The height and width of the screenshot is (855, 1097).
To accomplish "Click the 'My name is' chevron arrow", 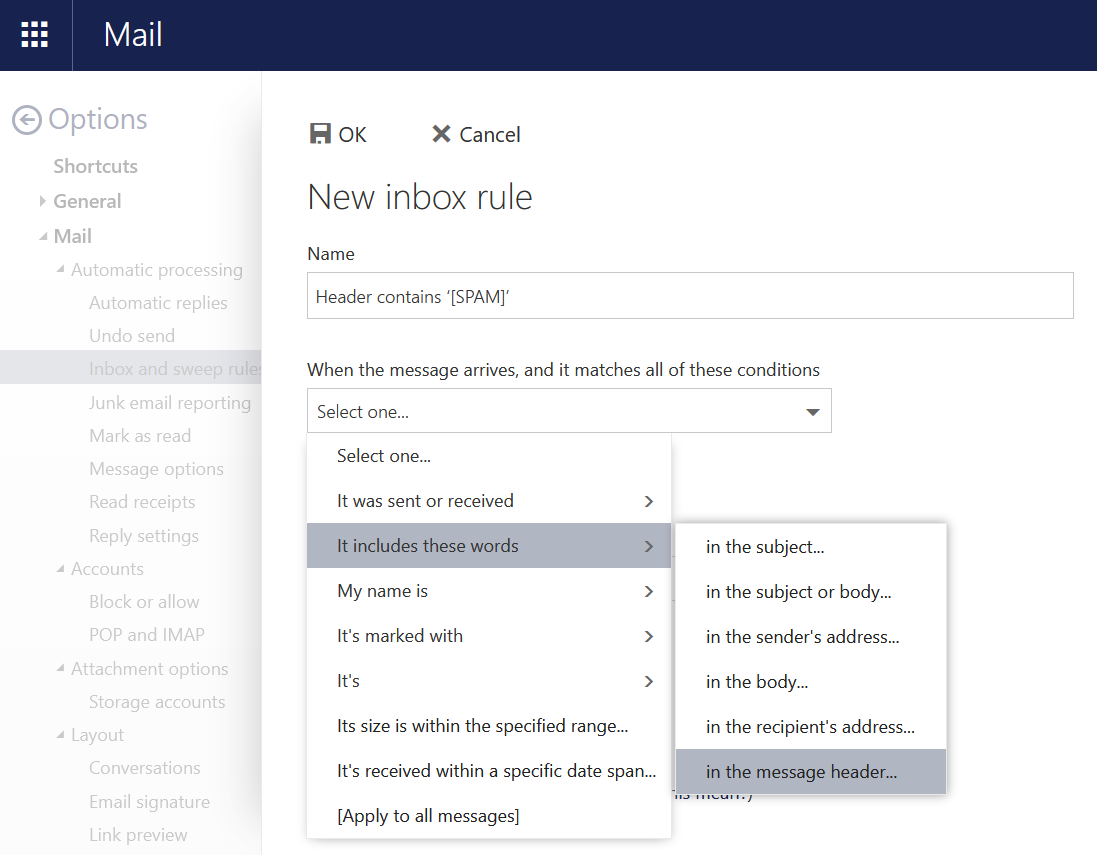I will [649, 591].
